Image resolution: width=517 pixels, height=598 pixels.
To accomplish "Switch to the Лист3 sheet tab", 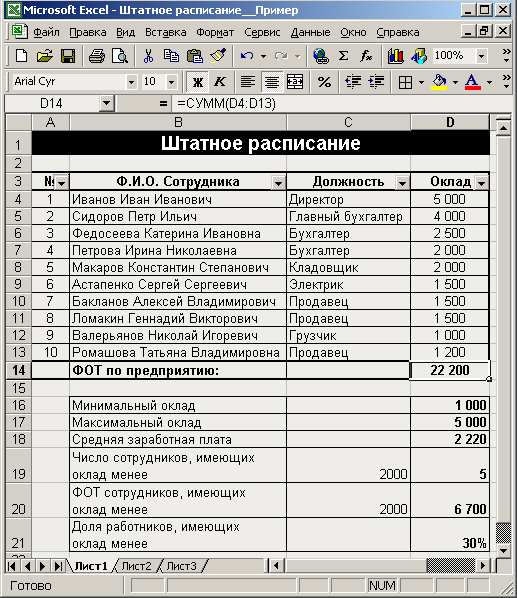I will (x=181, y=566).
